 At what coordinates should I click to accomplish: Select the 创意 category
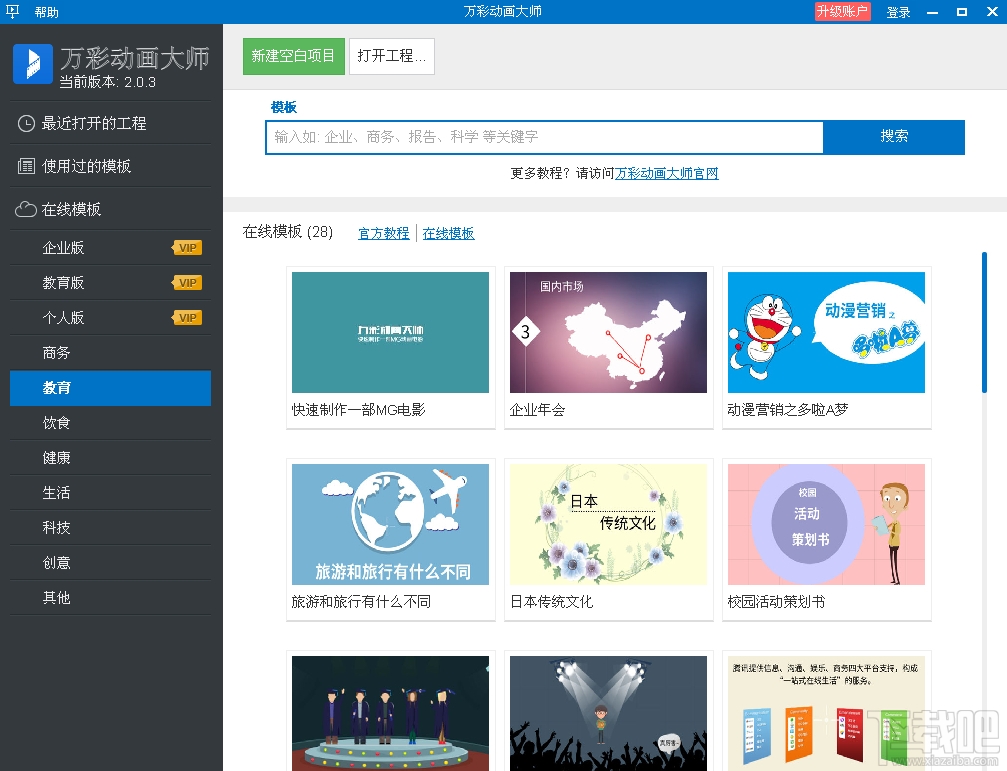pyautogui.click(x=110, y=562)
